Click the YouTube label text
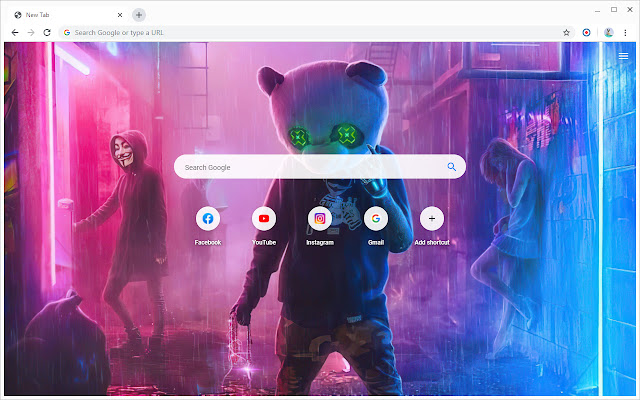This screenshot has width=640, height=400. pyautogui.click(x=264, y=242)
